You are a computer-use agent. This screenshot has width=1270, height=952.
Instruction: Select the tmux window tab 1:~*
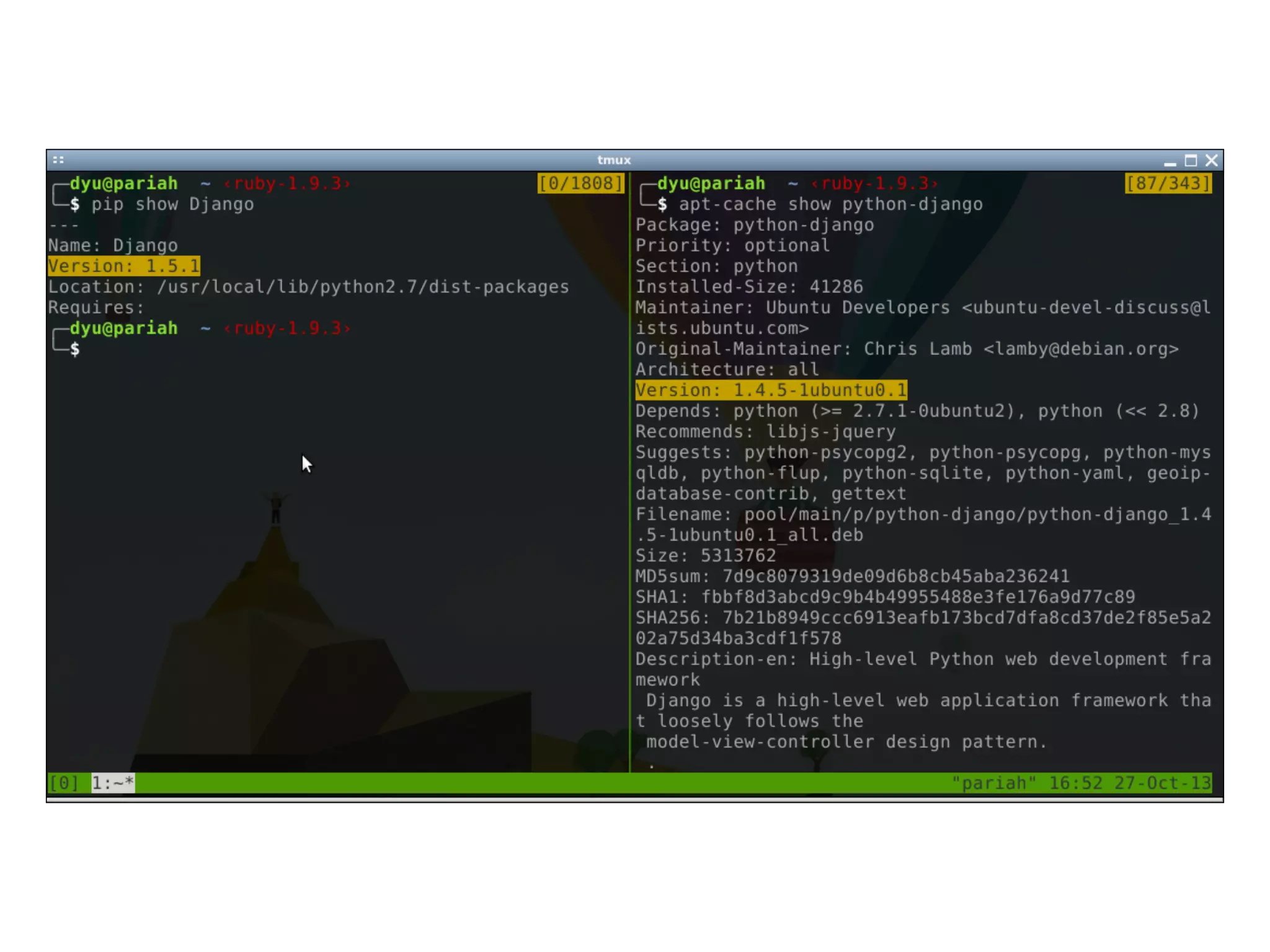coord(113,783)
